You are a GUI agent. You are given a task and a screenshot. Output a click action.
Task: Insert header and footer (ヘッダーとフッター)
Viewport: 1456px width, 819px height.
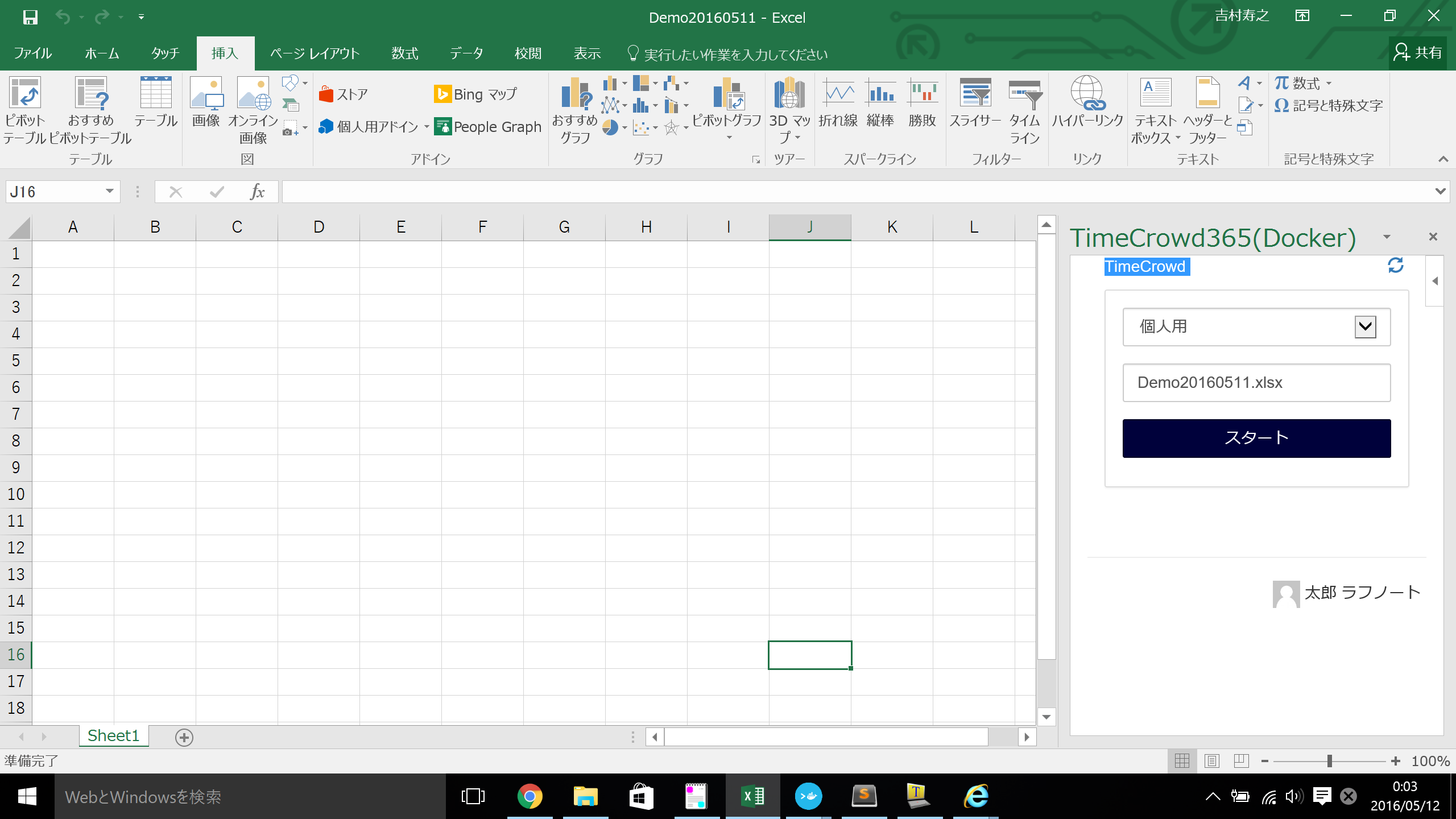pos(1208,110)
